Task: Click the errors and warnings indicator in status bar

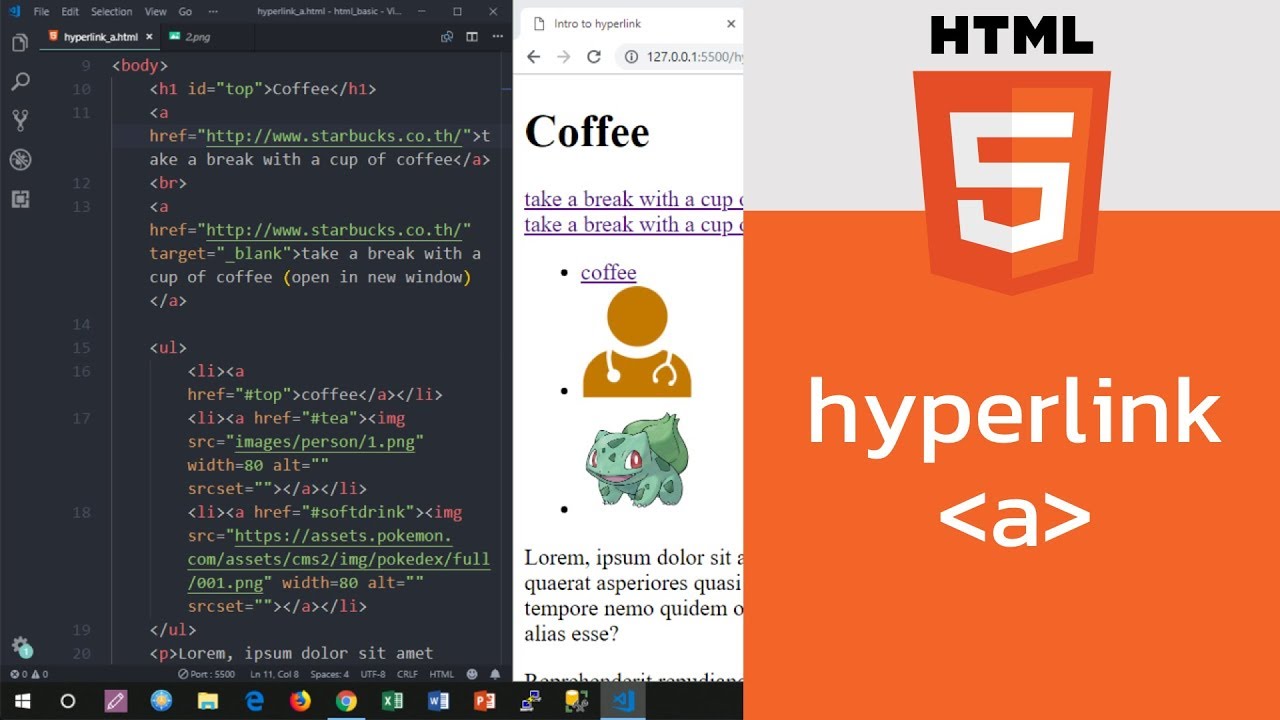Action: [28, 674]
